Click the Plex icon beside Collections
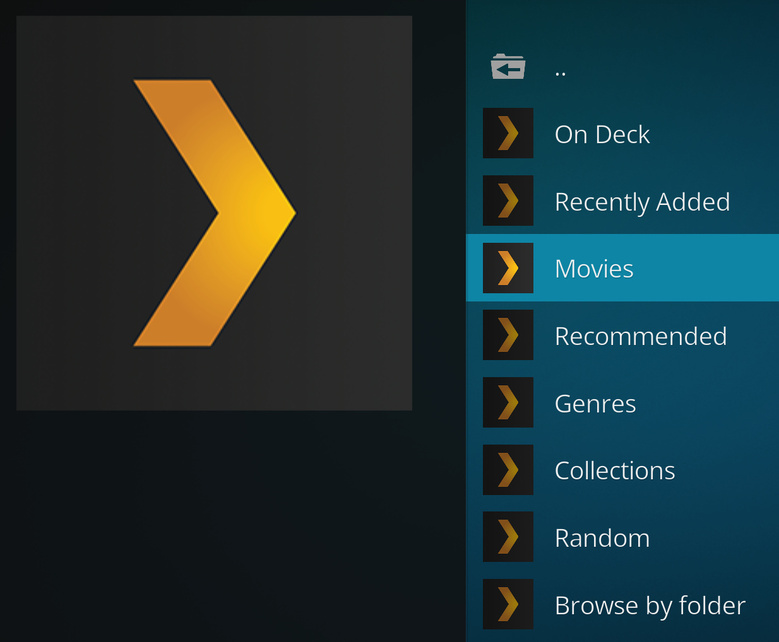 [508, 470]
